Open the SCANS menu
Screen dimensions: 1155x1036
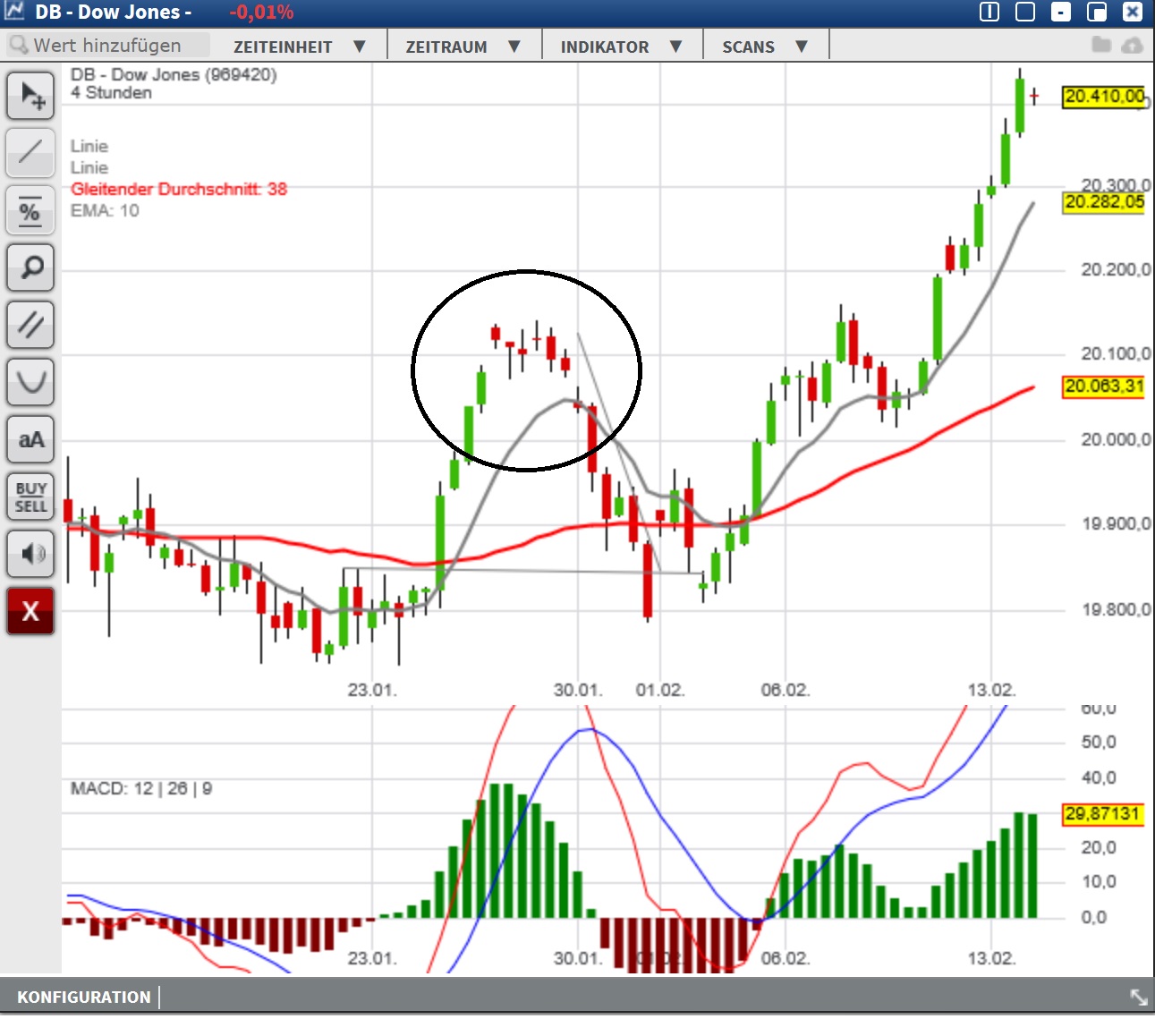click(766, 46)
